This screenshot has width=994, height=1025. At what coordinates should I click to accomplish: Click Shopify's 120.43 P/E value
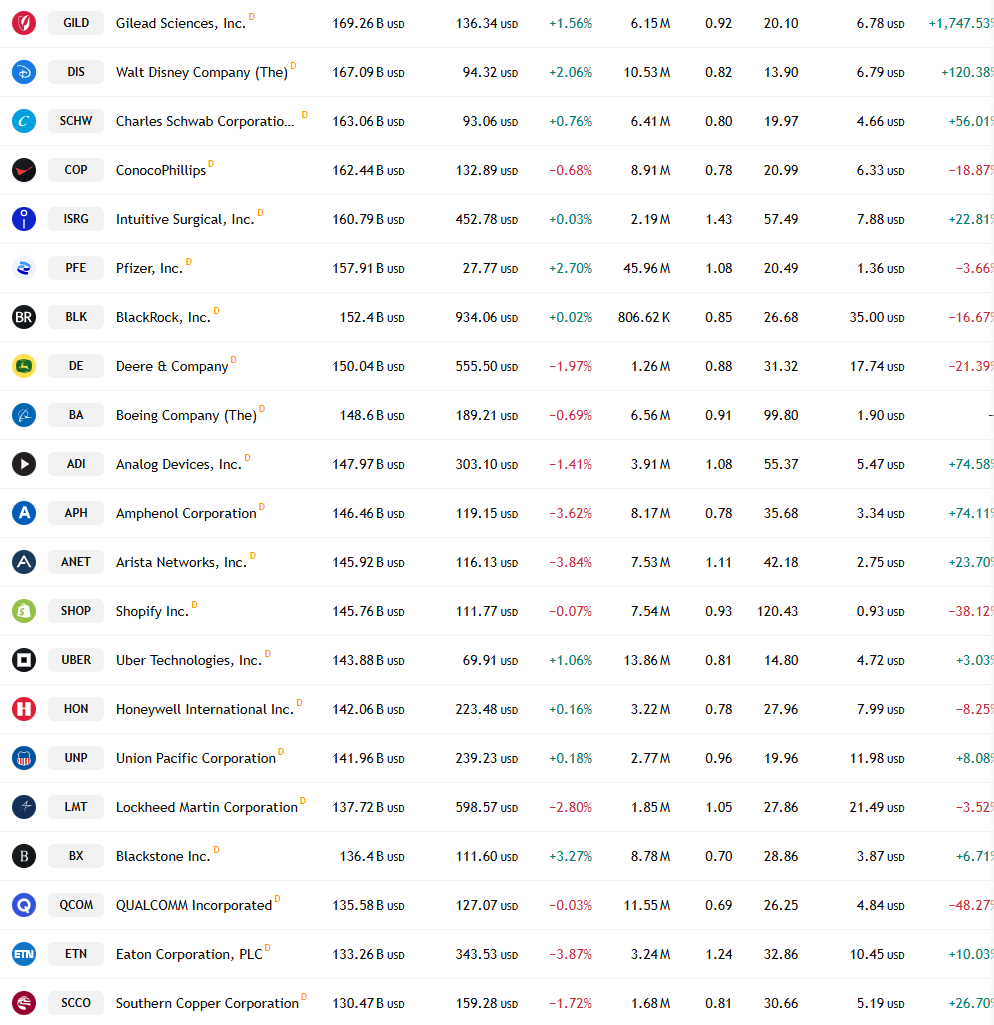[x=777, y=612]
